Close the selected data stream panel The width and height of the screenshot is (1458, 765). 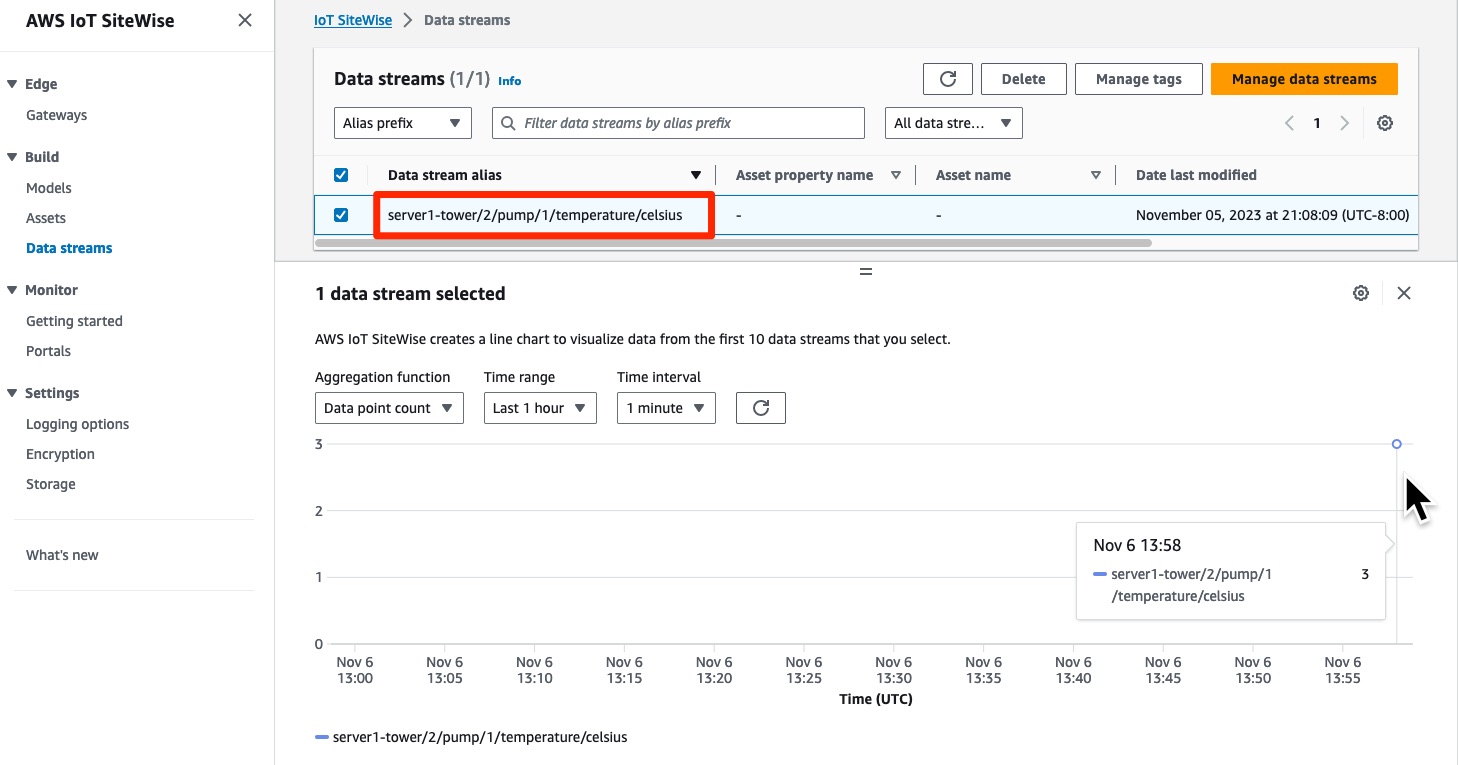pyautogui.click(x=1404, y=293)
